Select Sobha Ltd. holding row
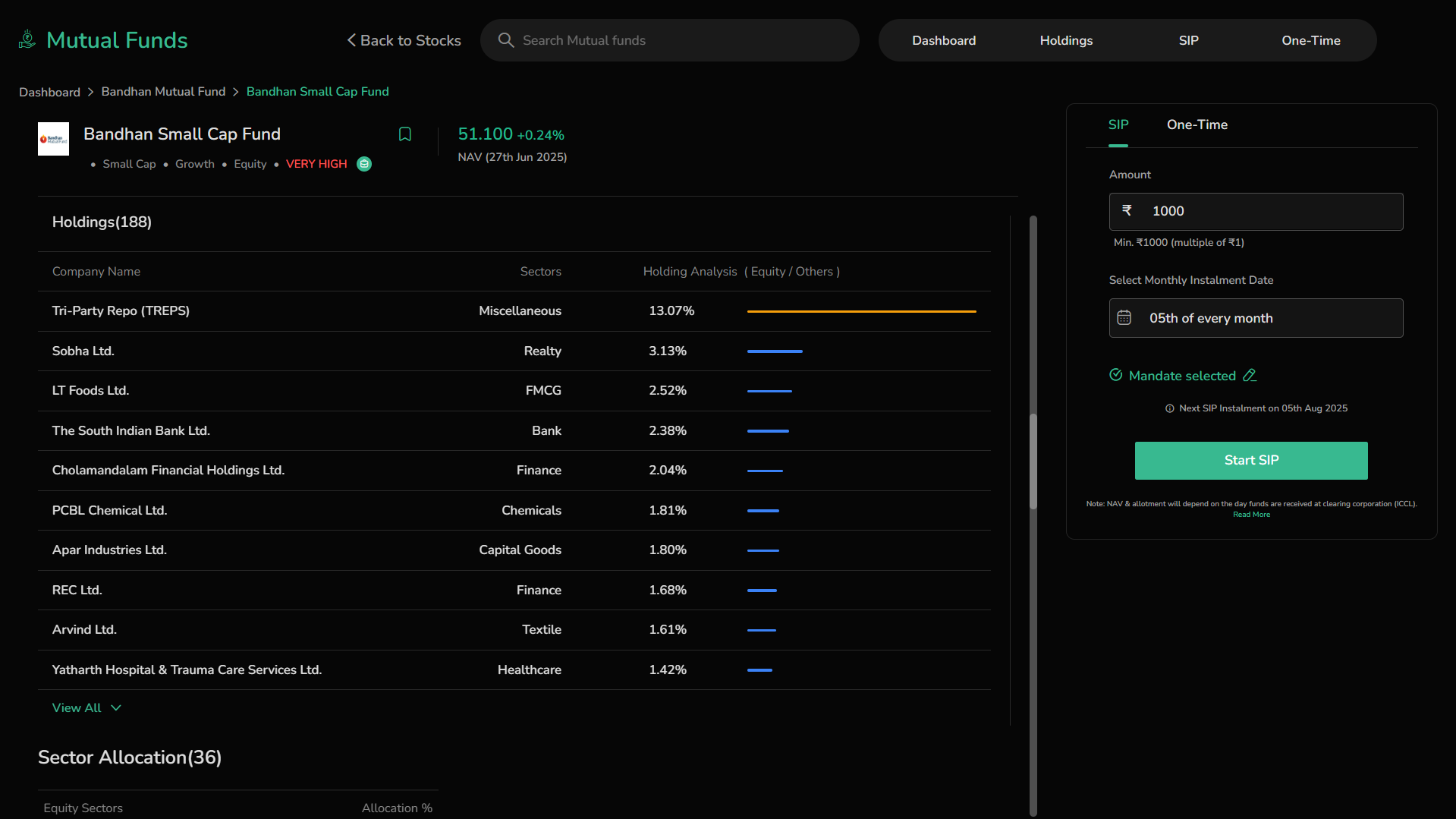The height and width of the screenshot is (819, 1456). point(514,351)
